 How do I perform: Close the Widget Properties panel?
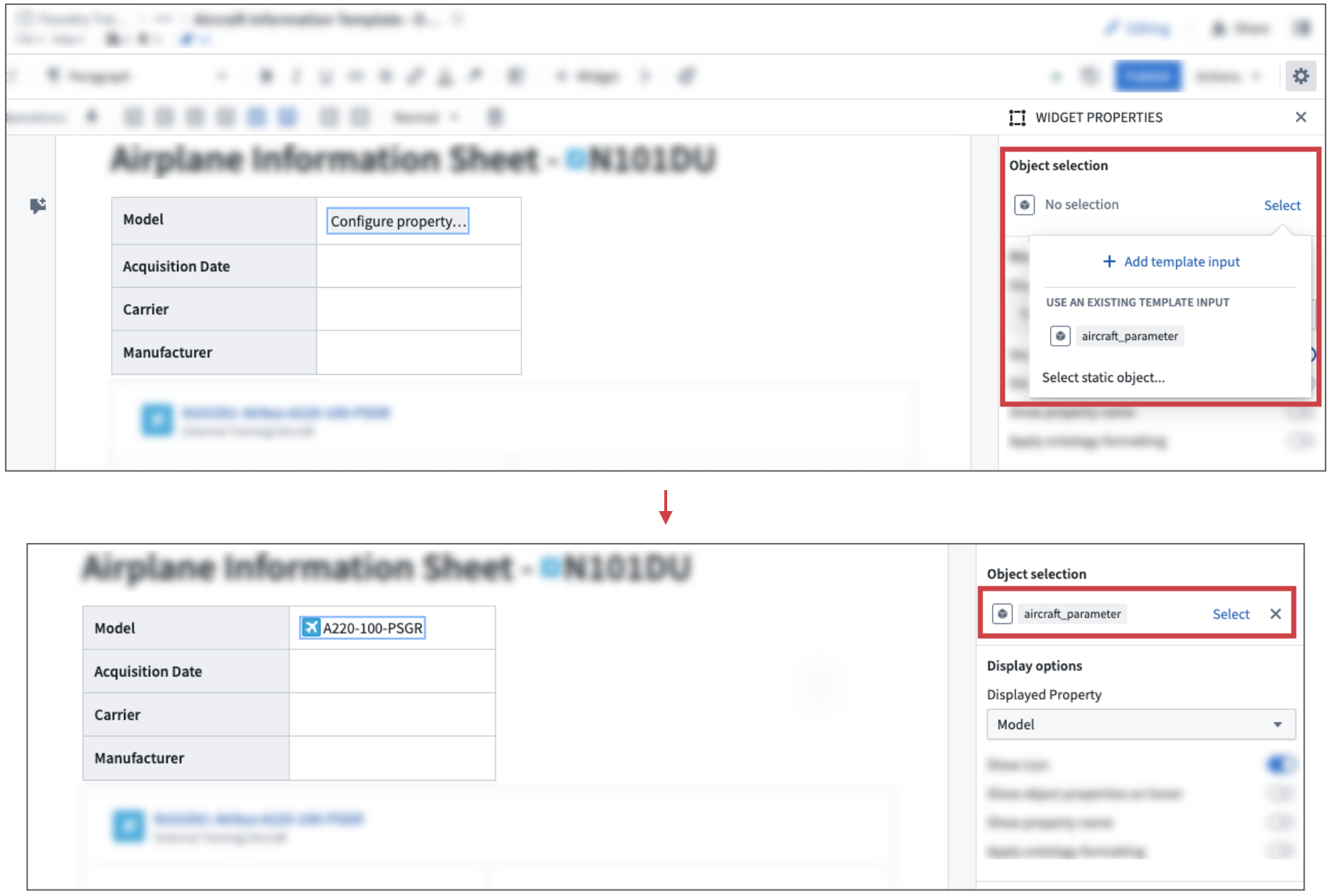click(1300, 117)
